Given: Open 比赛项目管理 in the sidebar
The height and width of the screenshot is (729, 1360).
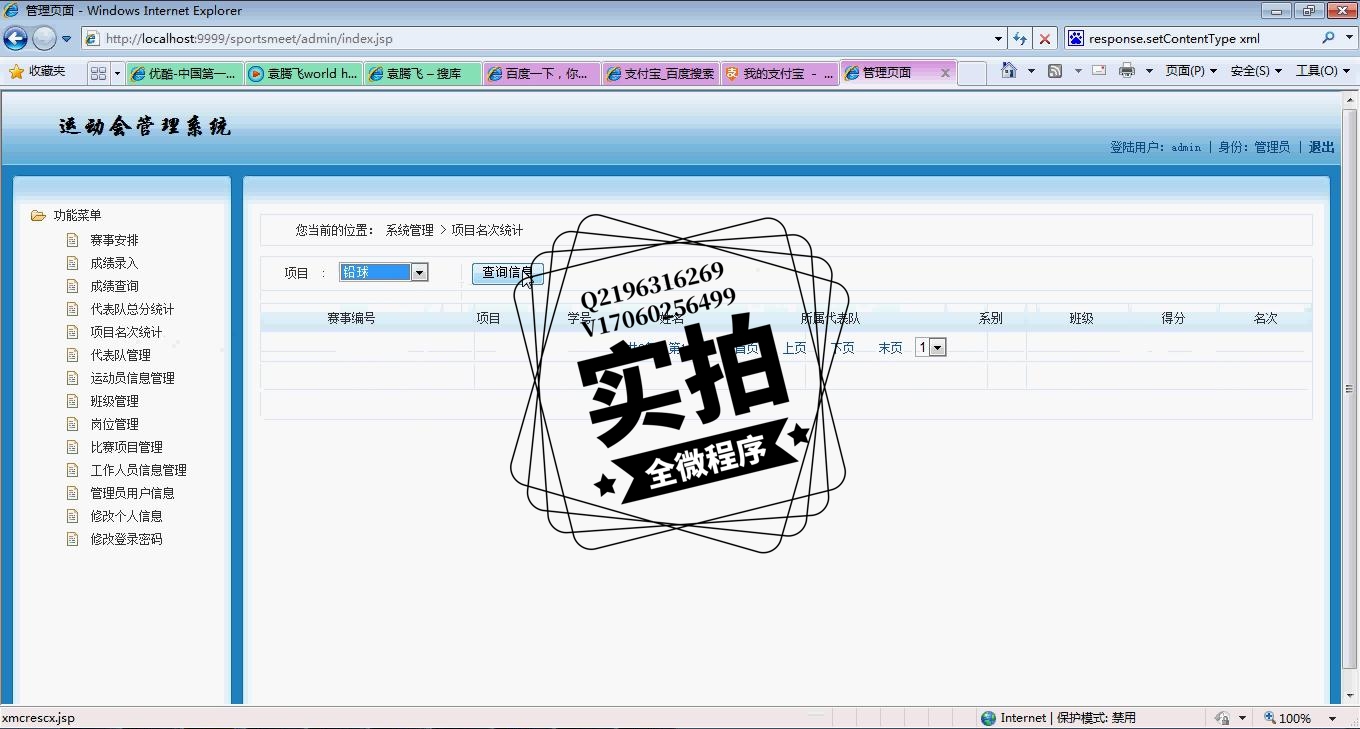Looking at the screenshot, I should point(126,447).
